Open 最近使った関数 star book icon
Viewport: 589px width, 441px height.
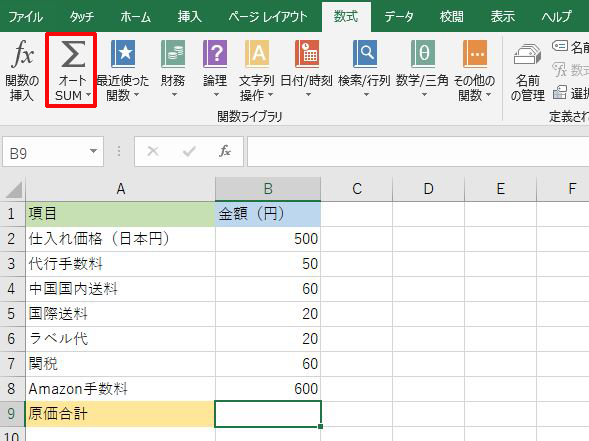click(123, 54)
